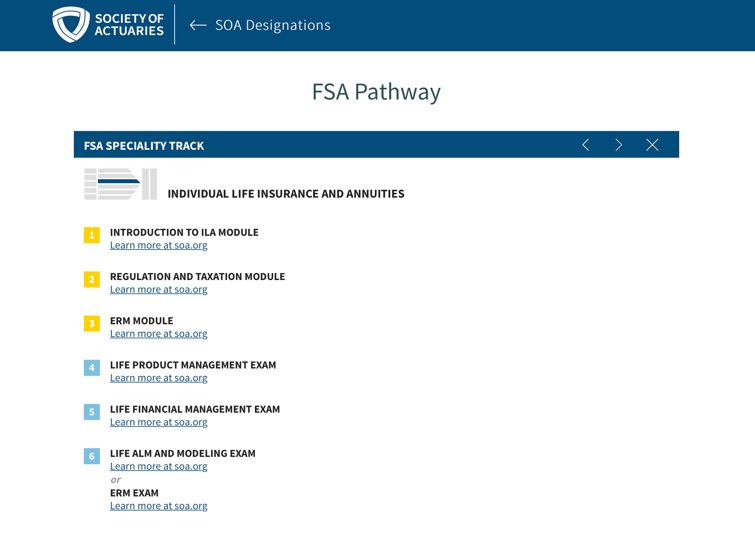Follow Learn more link for Life Financial Management Exam
This screenshot has width=755, height=547.
158,422
